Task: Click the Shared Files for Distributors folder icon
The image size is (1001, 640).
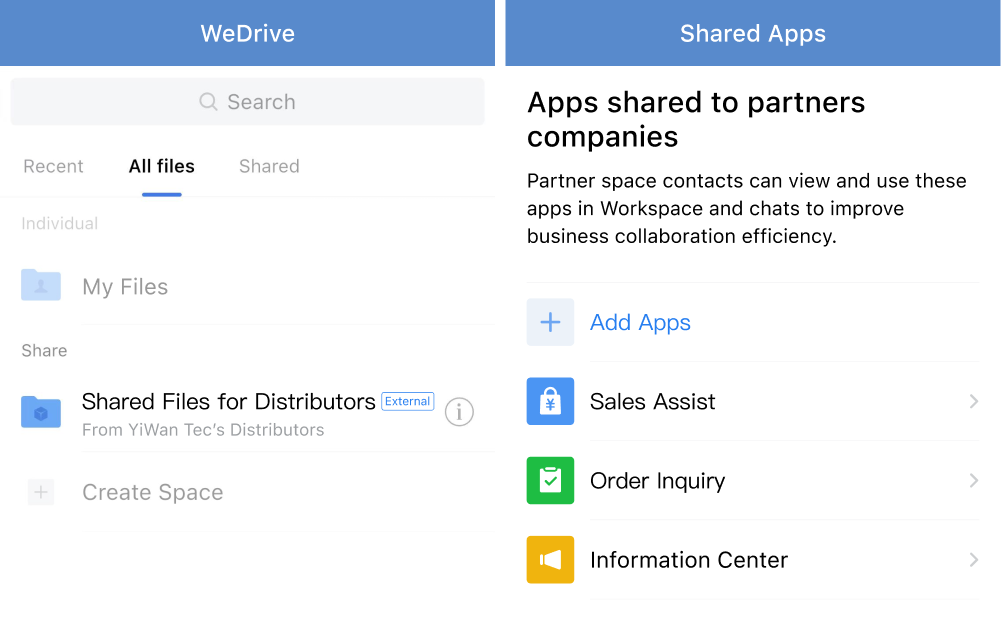Action: (41, 412)
